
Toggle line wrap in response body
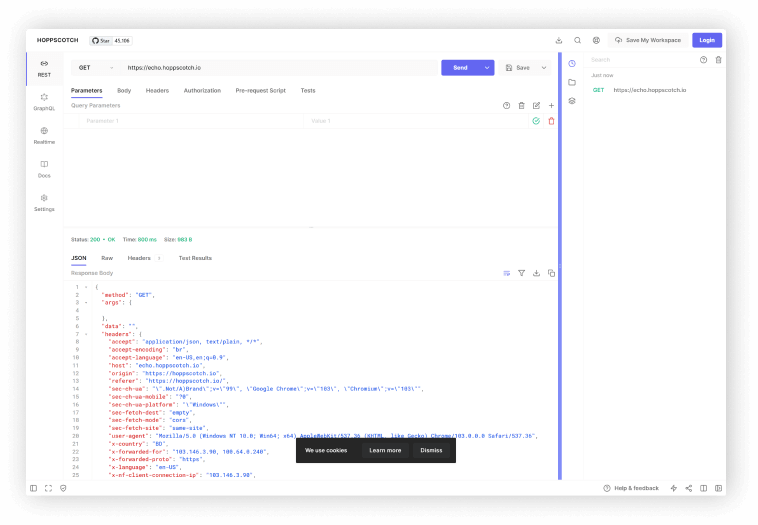tap(507, 273)
